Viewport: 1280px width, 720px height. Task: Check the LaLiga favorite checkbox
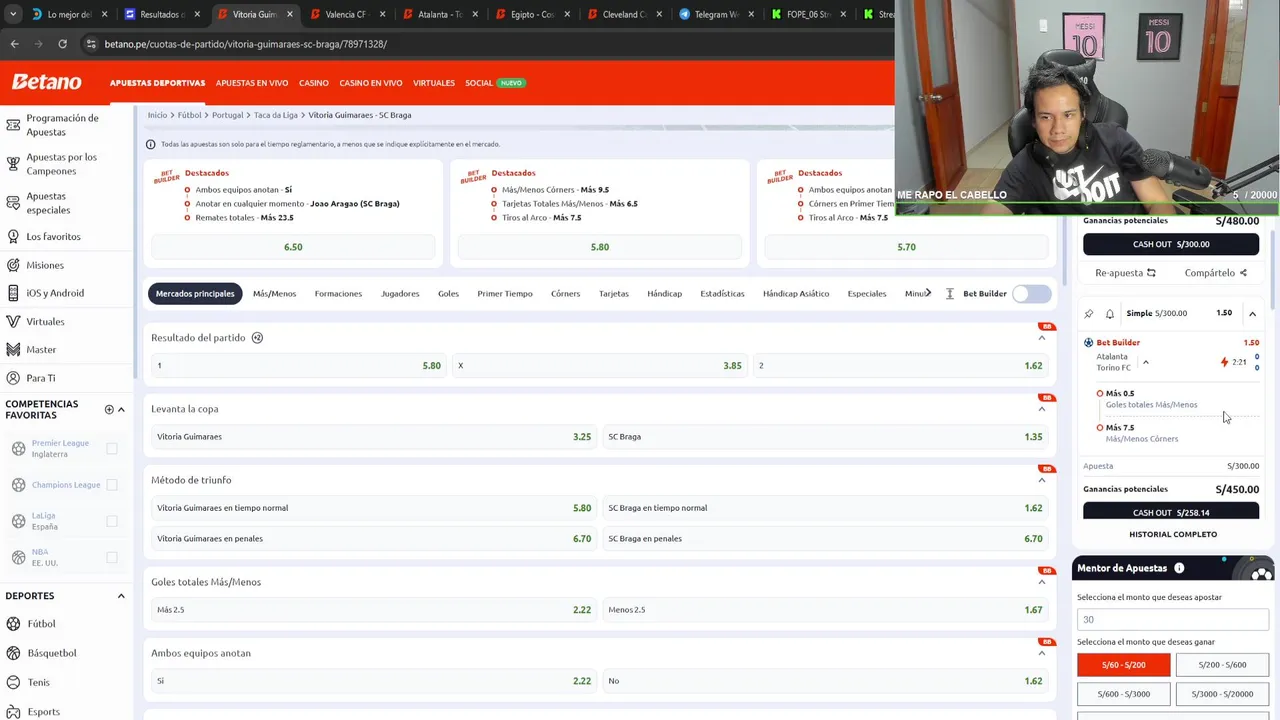click(x=112, y=521)
